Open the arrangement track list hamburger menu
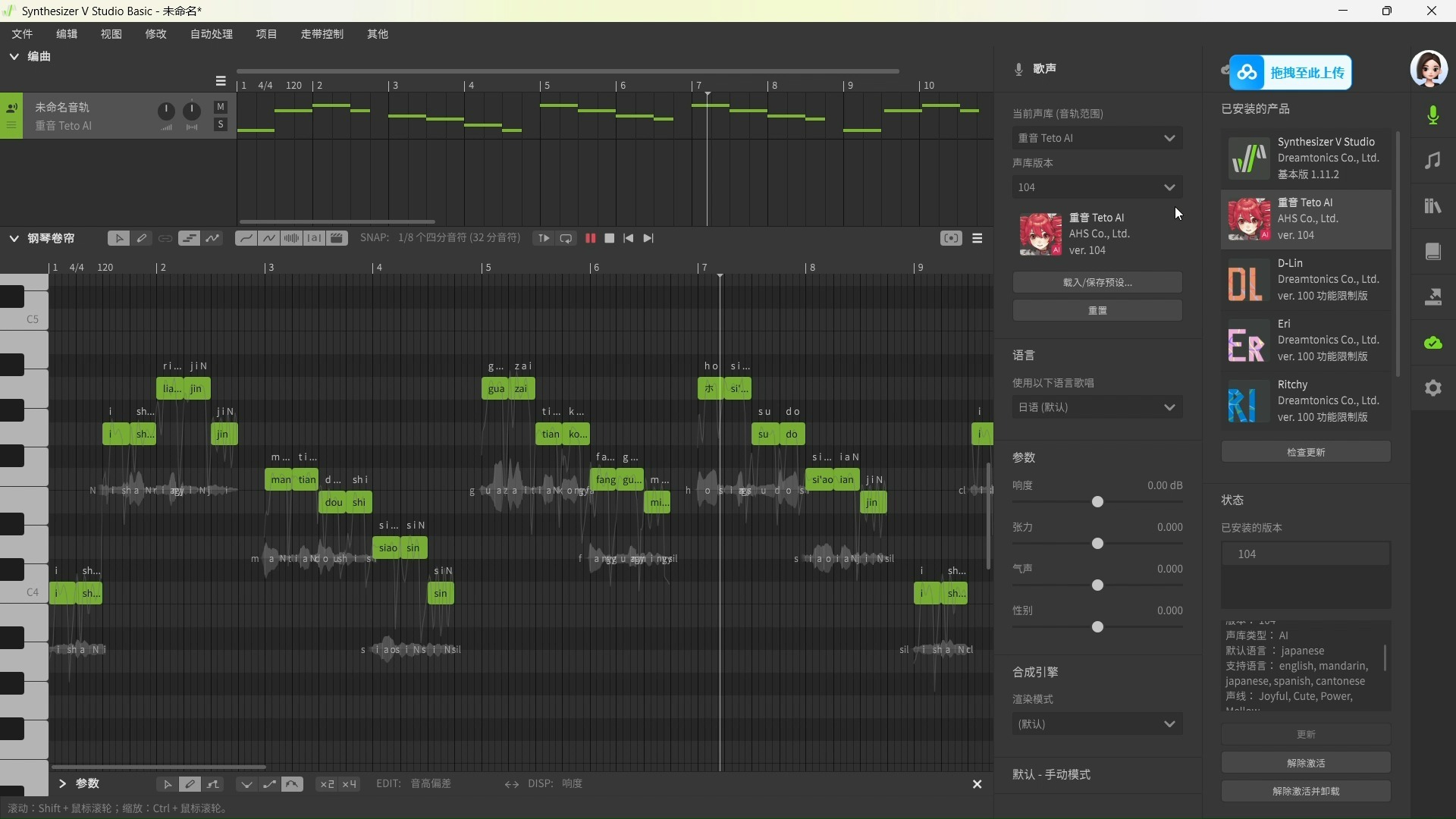 coord(221,80)
